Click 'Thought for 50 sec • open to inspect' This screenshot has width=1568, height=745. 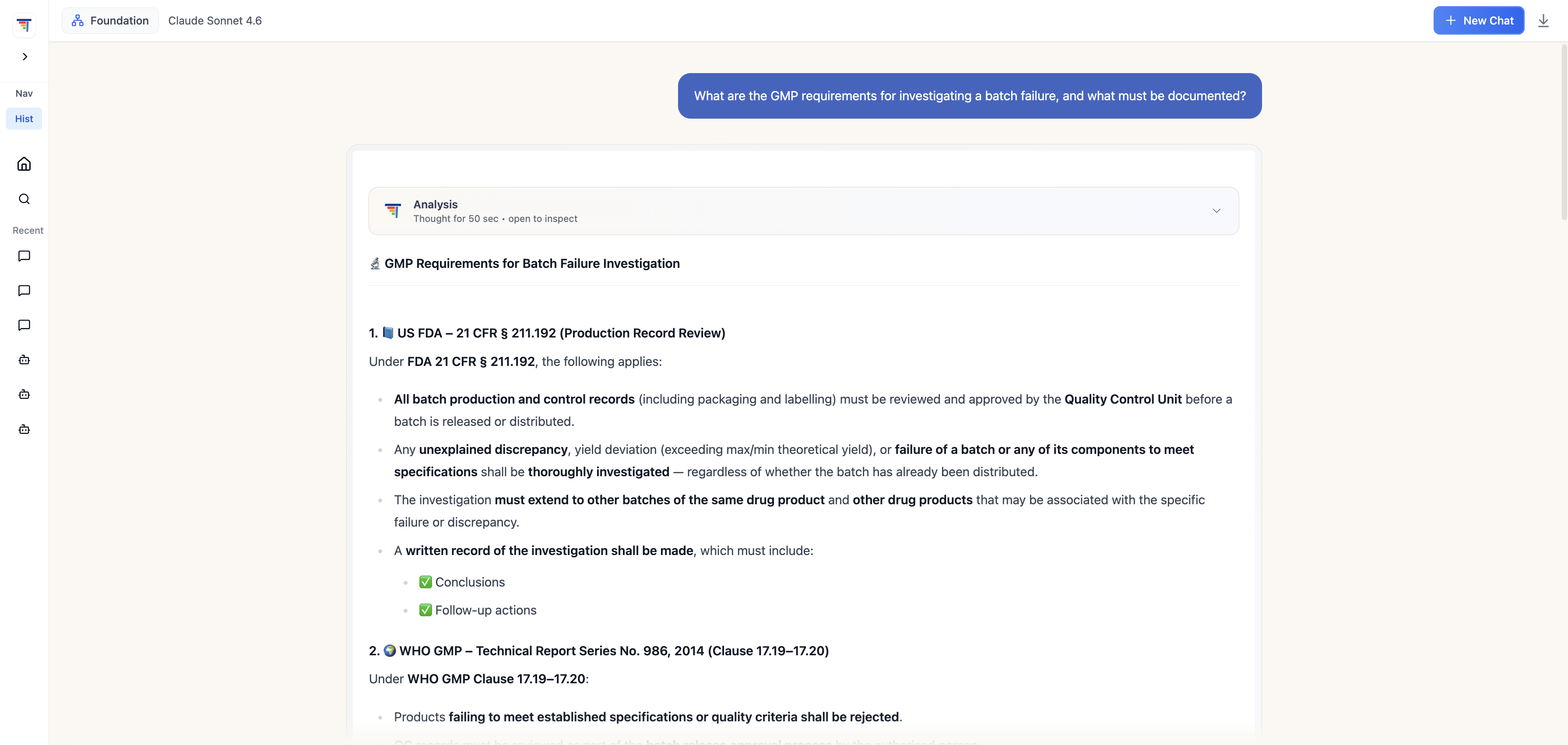pos(496,218)
